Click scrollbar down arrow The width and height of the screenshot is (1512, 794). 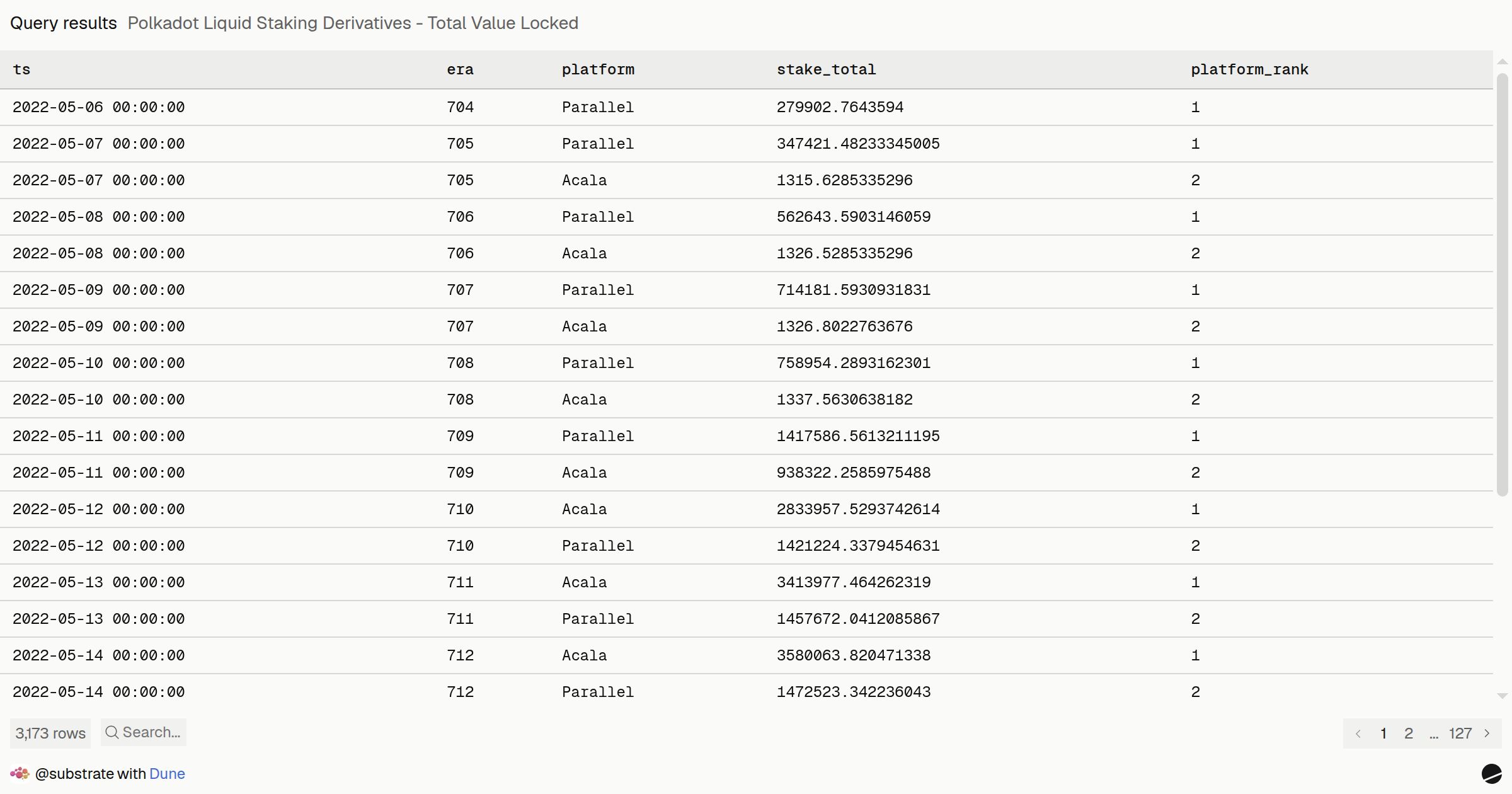click(x=1503, y=696)
